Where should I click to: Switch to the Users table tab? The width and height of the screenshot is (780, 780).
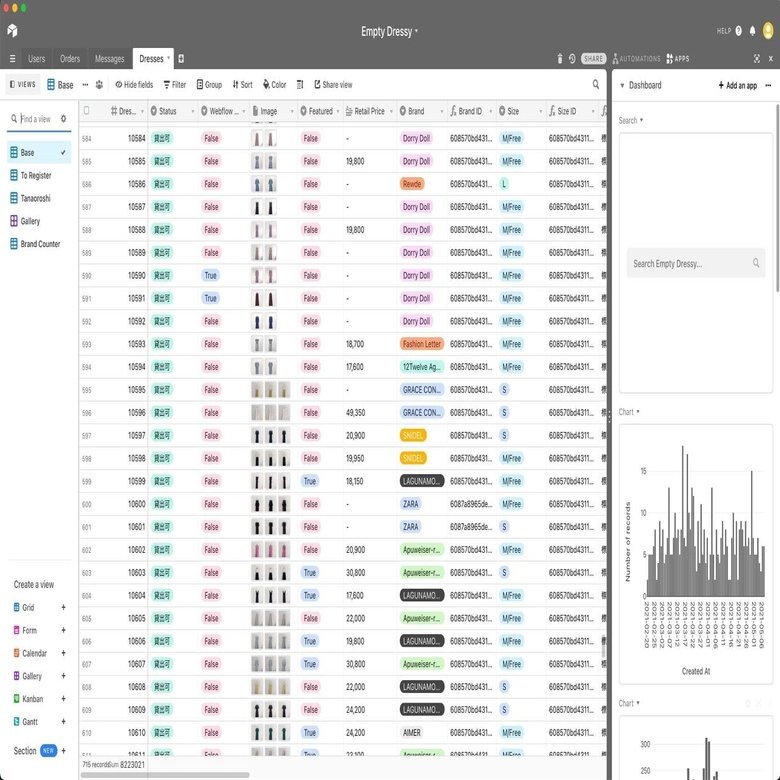36,59
